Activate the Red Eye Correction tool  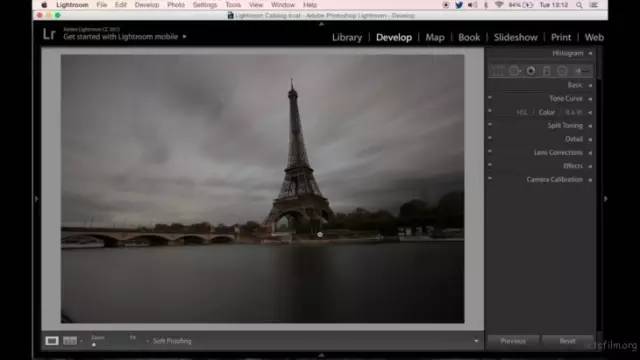pyautogui.click(x=531, y=71)
